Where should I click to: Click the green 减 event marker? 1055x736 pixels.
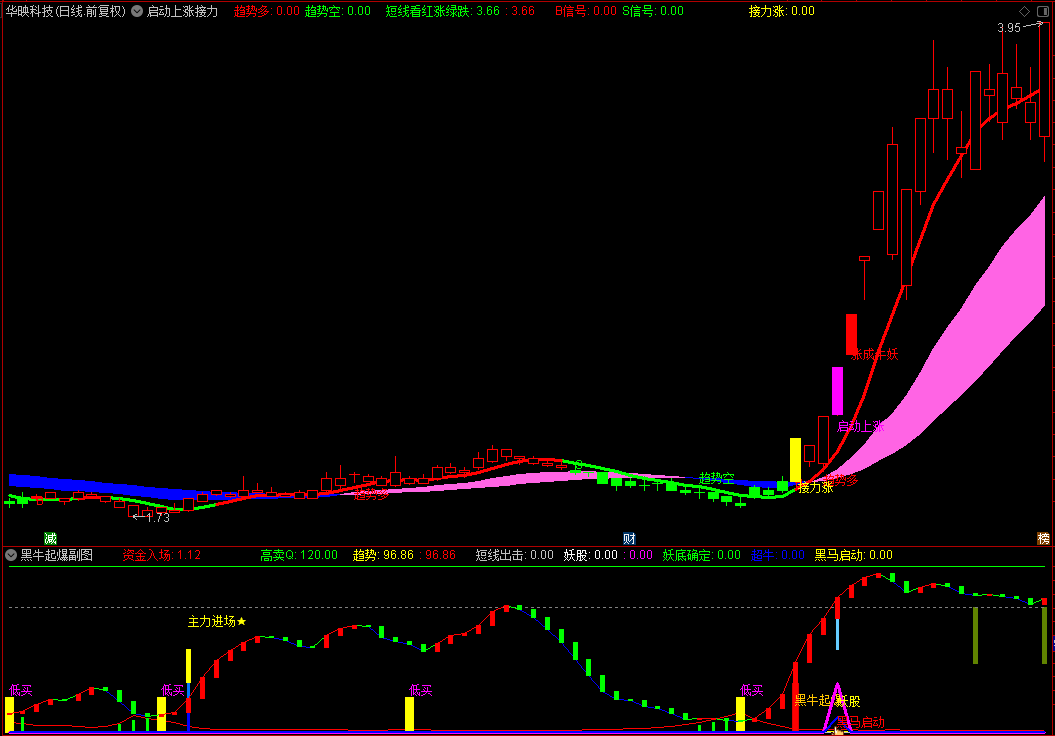[50, 538]
